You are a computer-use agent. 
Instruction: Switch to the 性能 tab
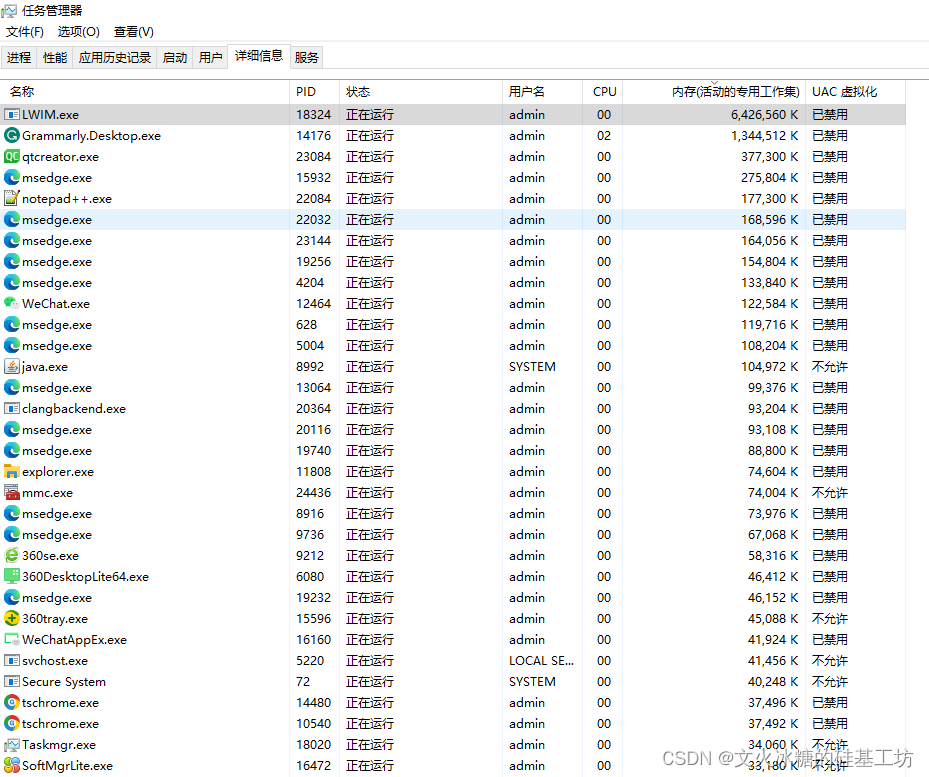point(55,57)
